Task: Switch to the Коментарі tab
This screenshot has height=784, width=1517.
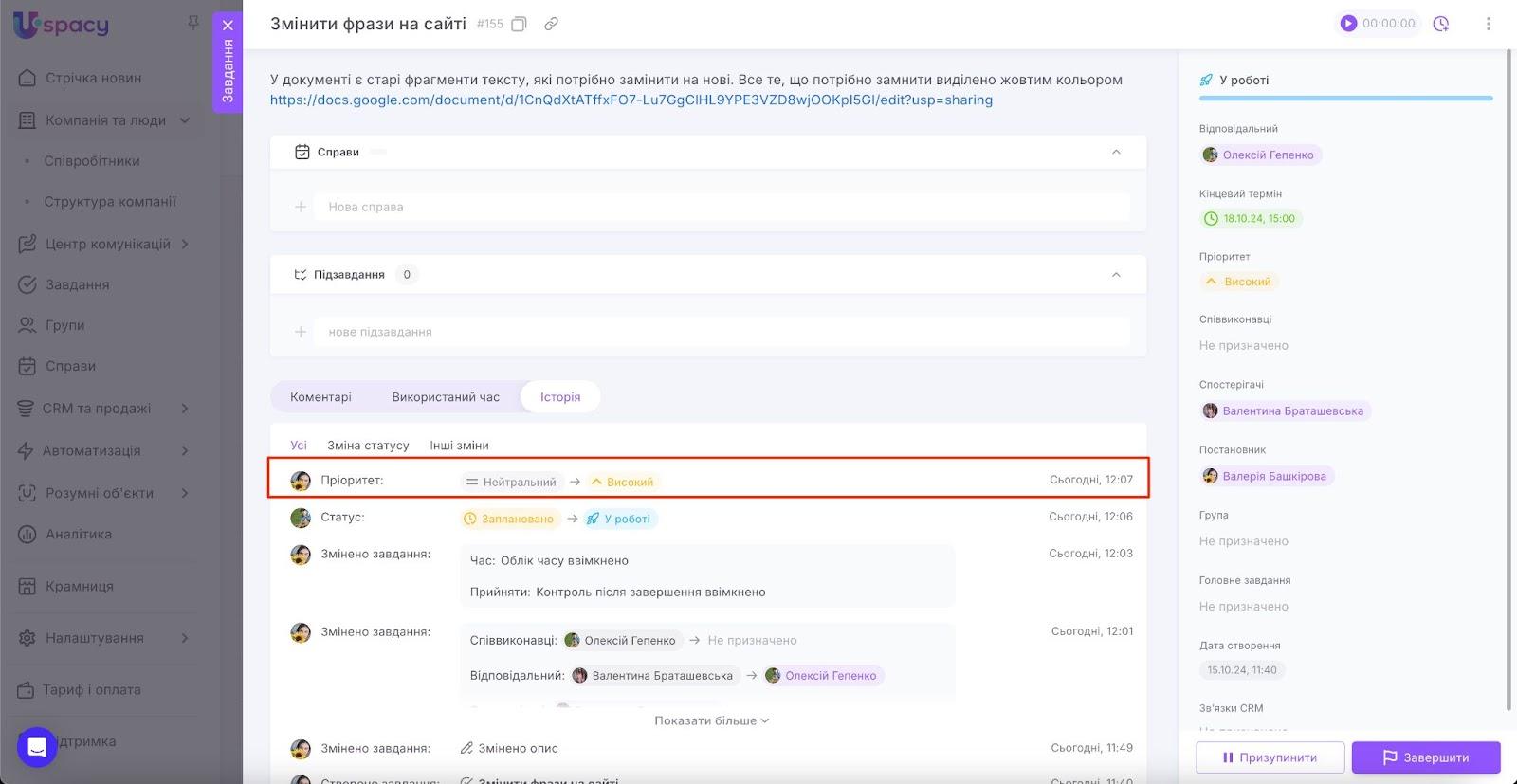Action: (x=320, y=397)
